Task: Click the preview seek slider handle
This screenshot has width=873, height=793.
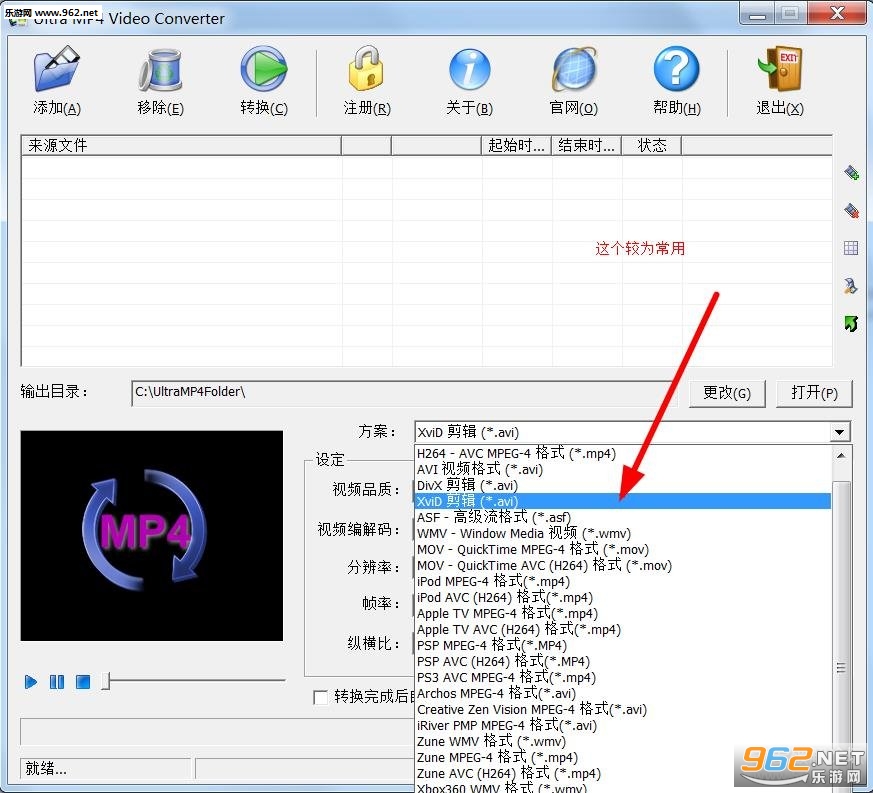Action: [x=107, y=681]
